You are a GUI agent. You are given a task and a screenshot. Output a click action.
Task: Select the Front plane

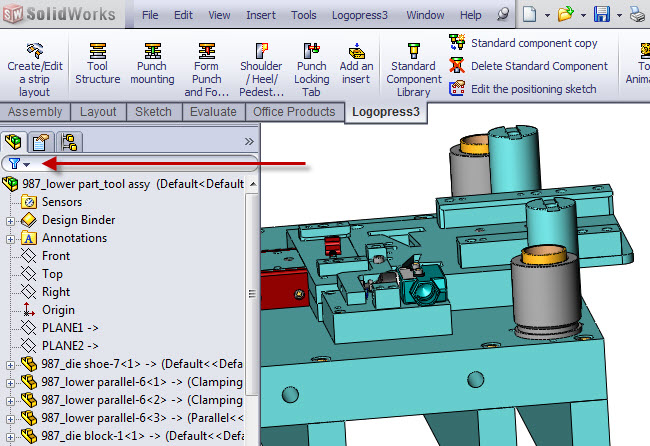click(x=45, y=256)
